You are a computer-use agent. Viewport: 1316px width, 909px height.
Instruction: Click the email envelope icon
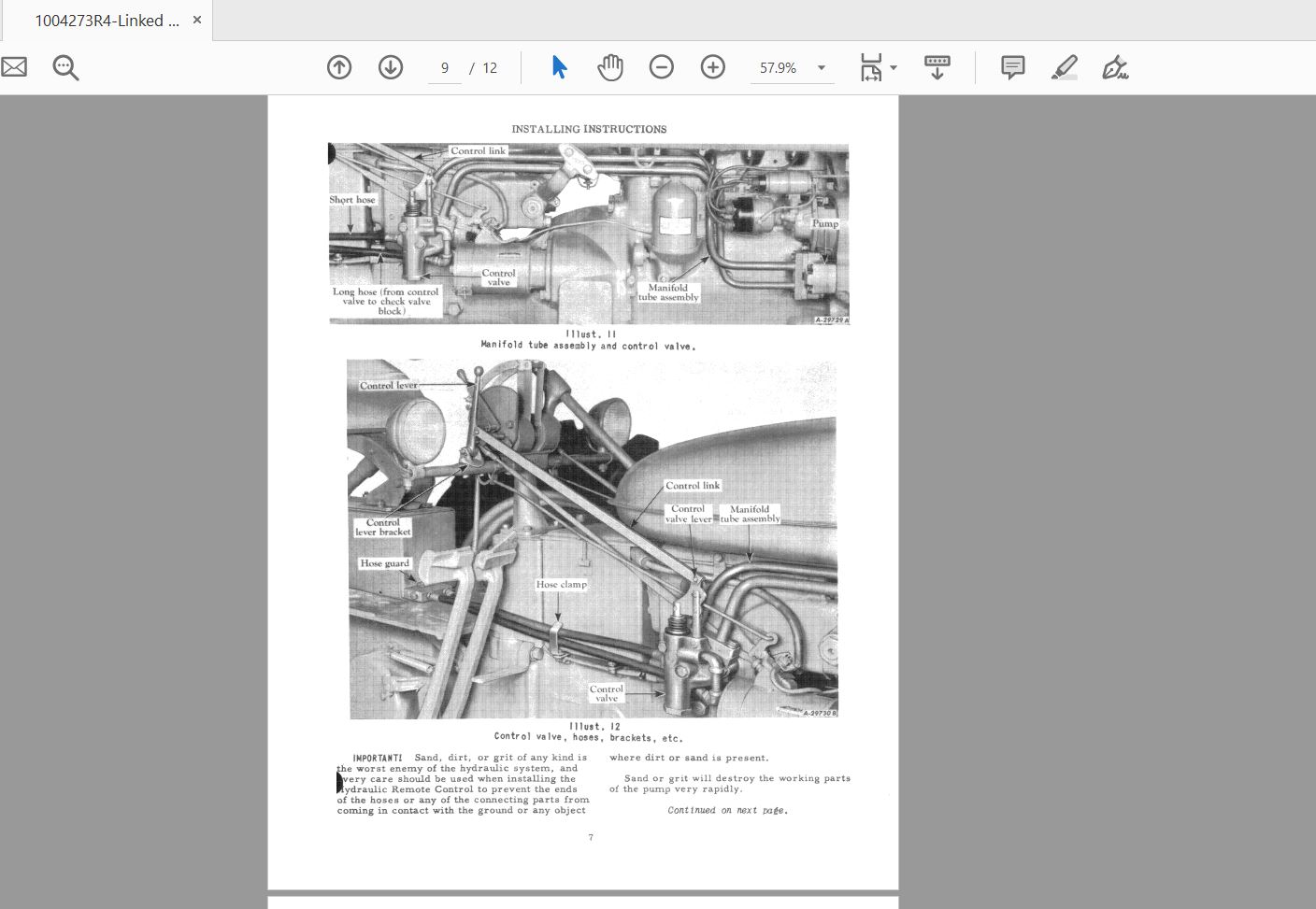13,67
